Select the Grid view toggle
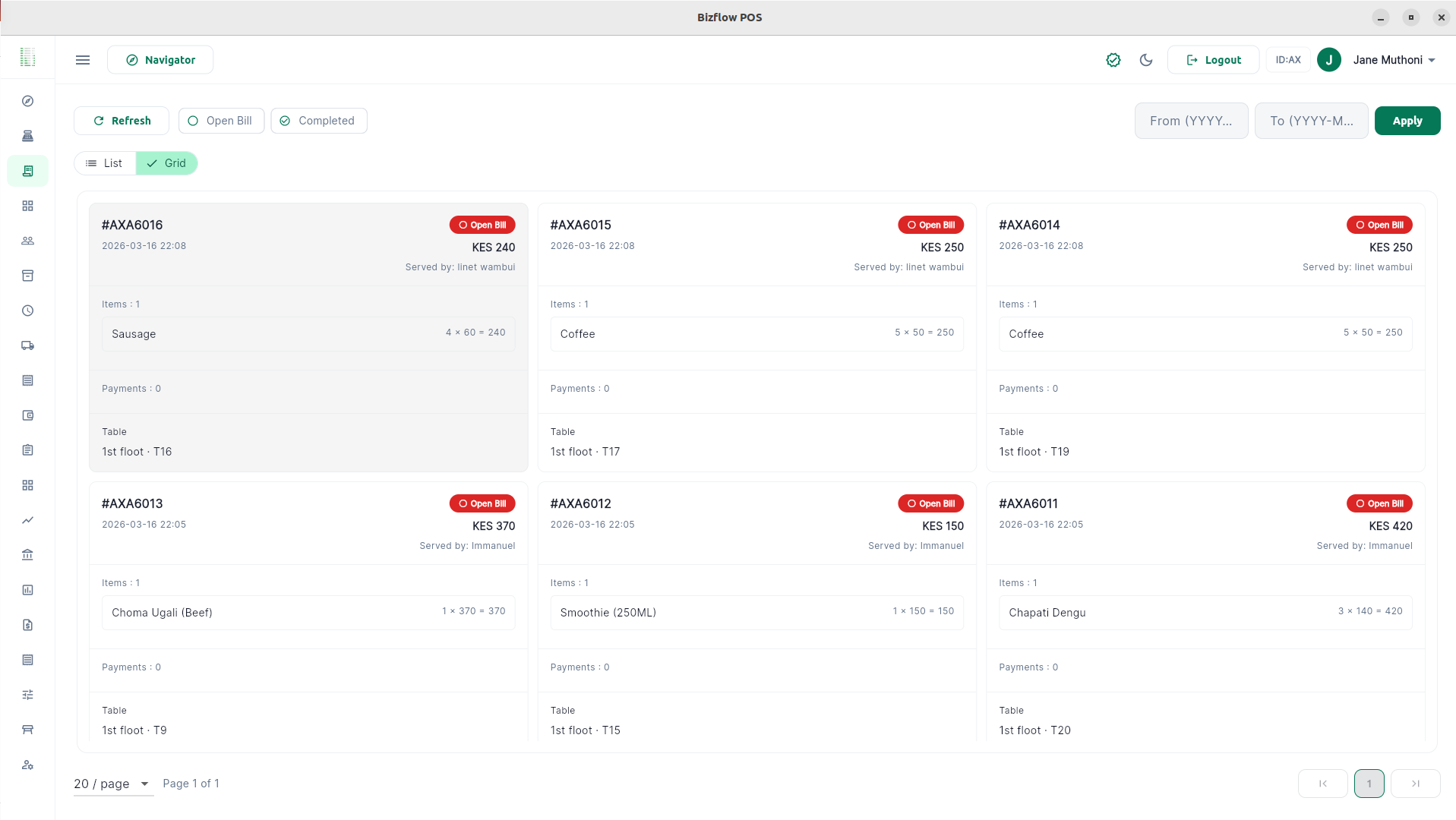Viewport: 1456px width, 820px height. [x=167, y=163]
